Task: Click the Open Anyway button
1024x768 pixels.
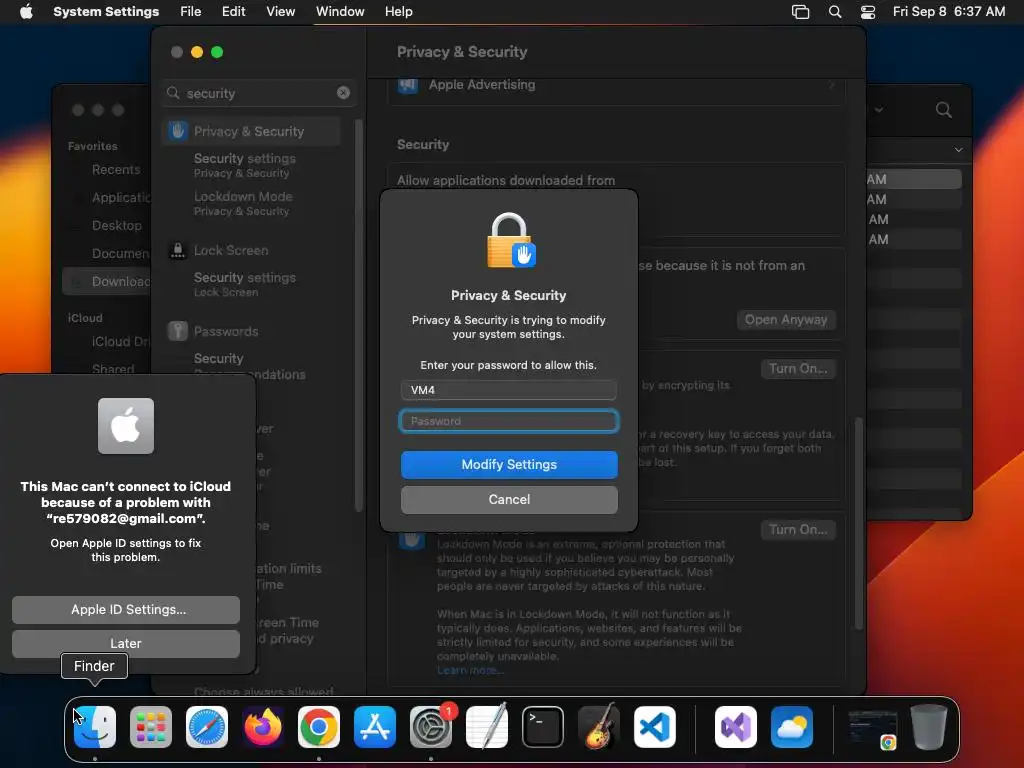Action: click(786, 319)
